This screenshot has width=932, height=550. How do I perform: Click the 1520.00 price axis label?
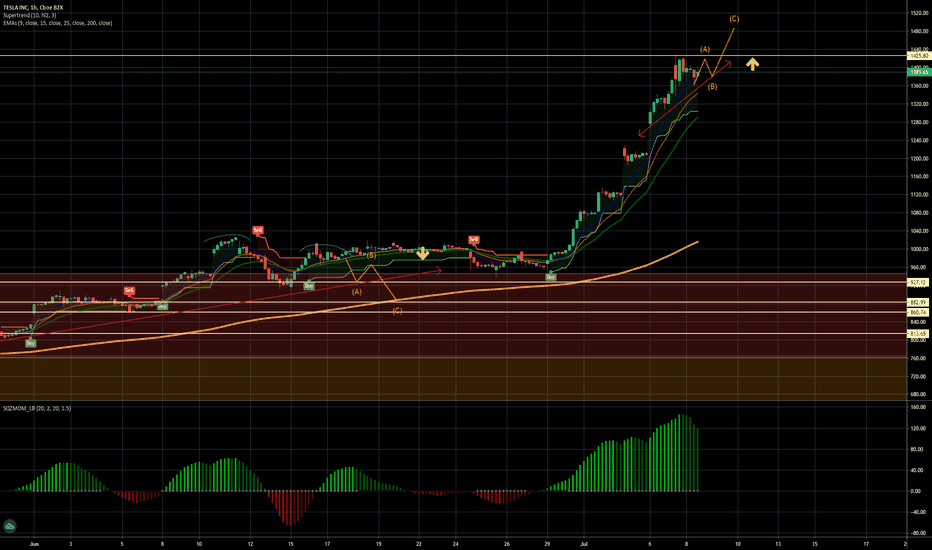919,13
